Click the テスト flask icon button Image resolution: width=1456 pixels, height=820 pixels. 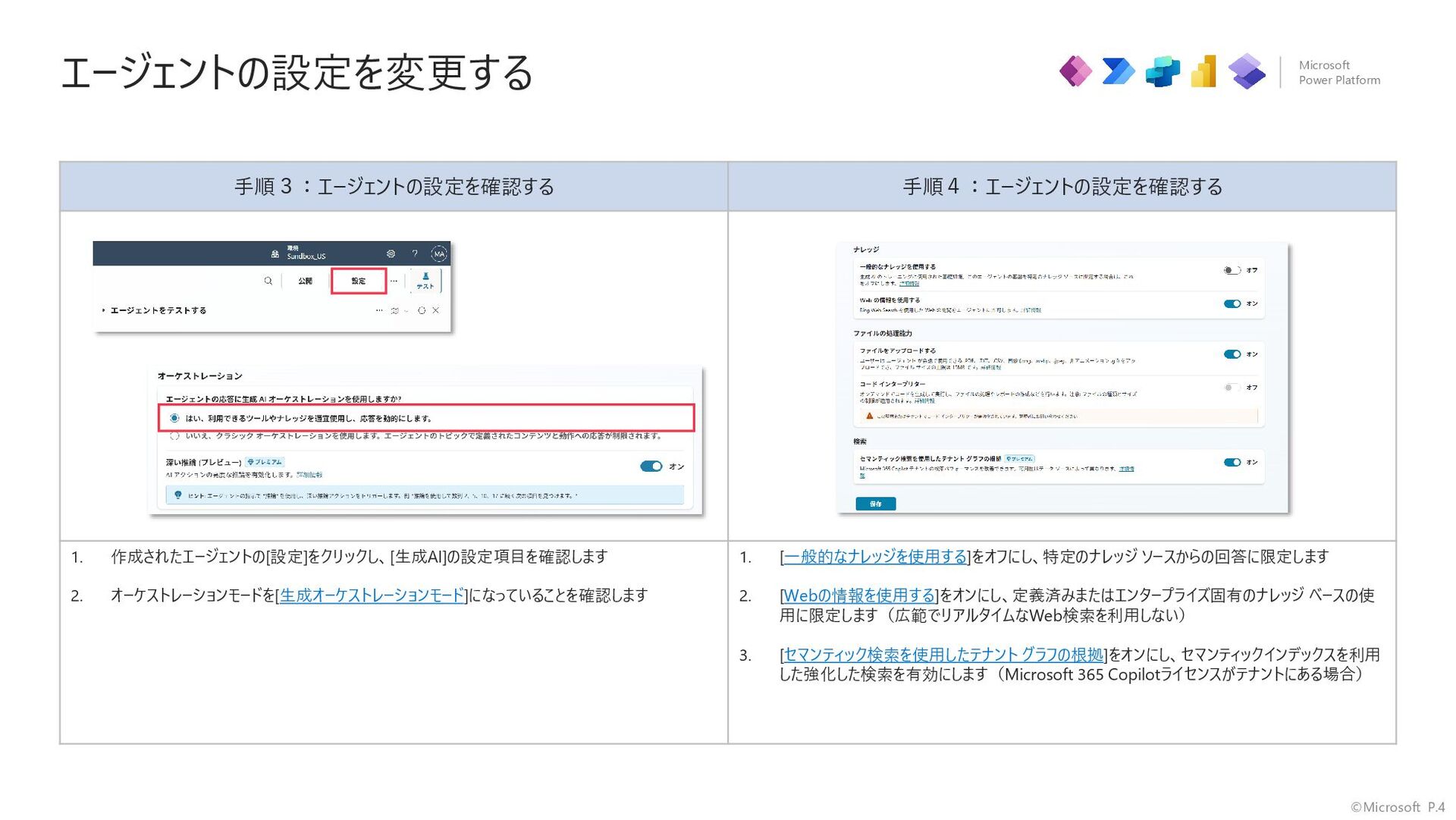click(425, 281)
